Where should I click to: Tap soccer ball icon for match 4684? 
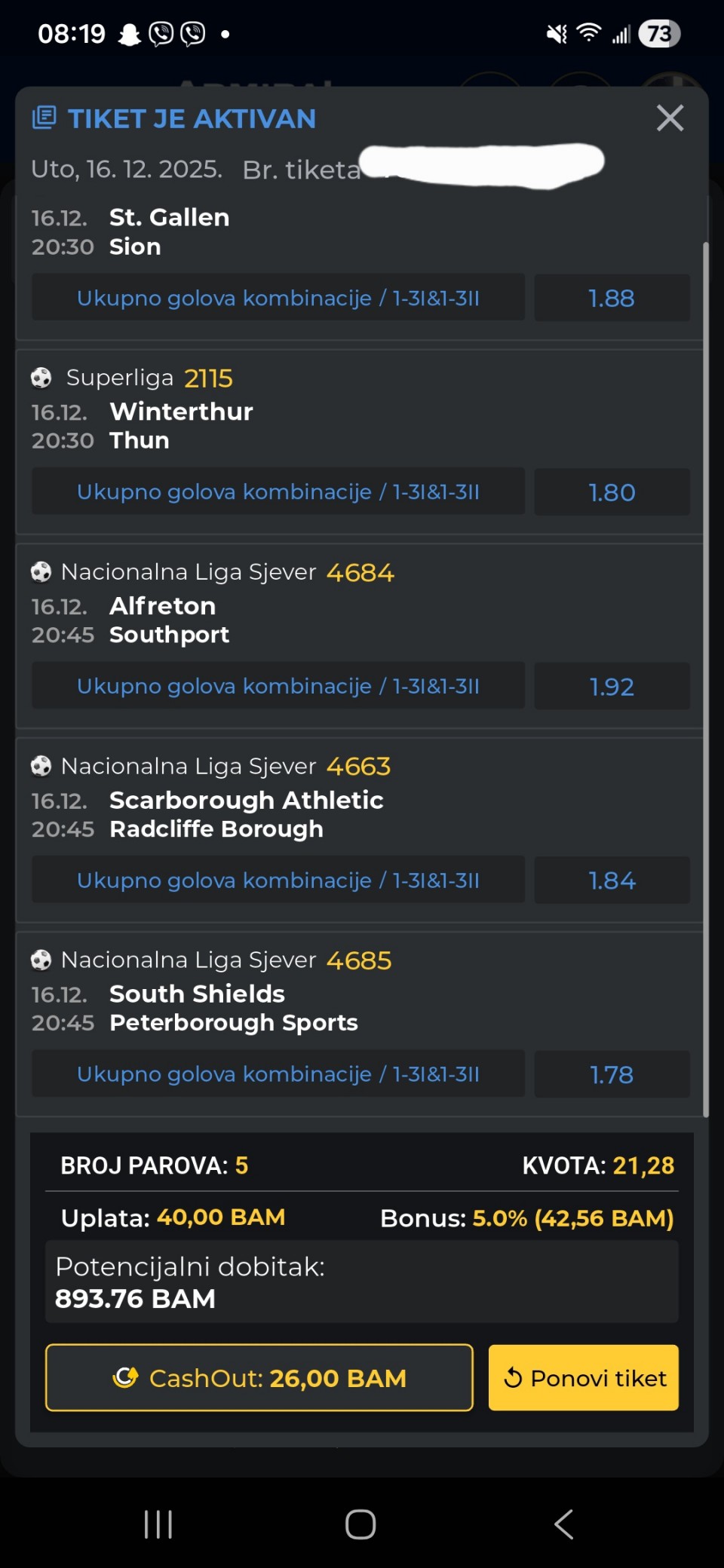coord(41,572)
